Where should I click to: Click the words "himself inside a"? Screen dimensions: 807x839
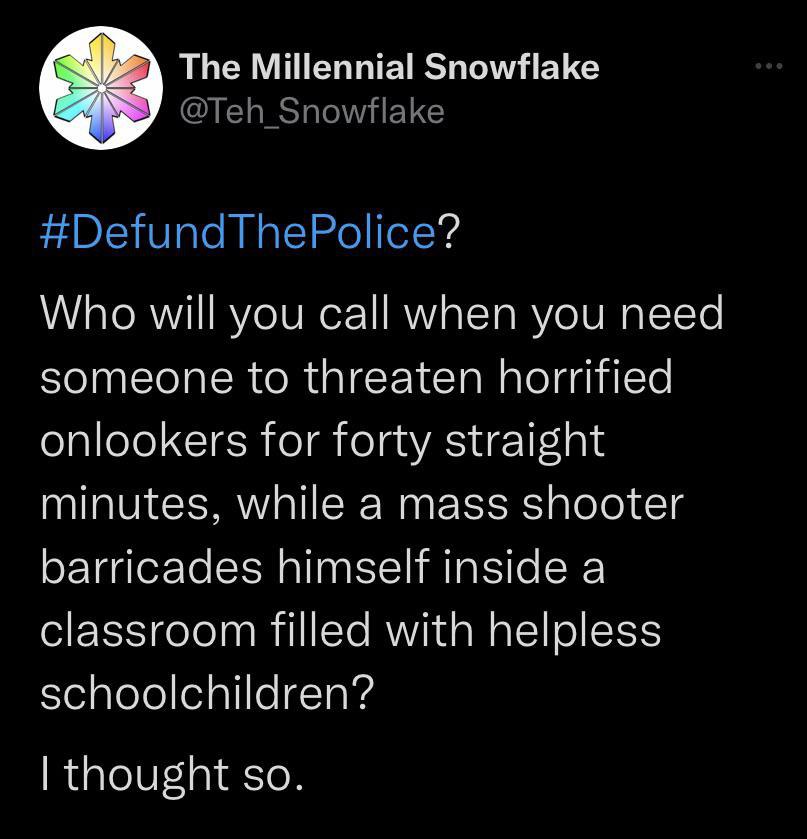(448, 567)
